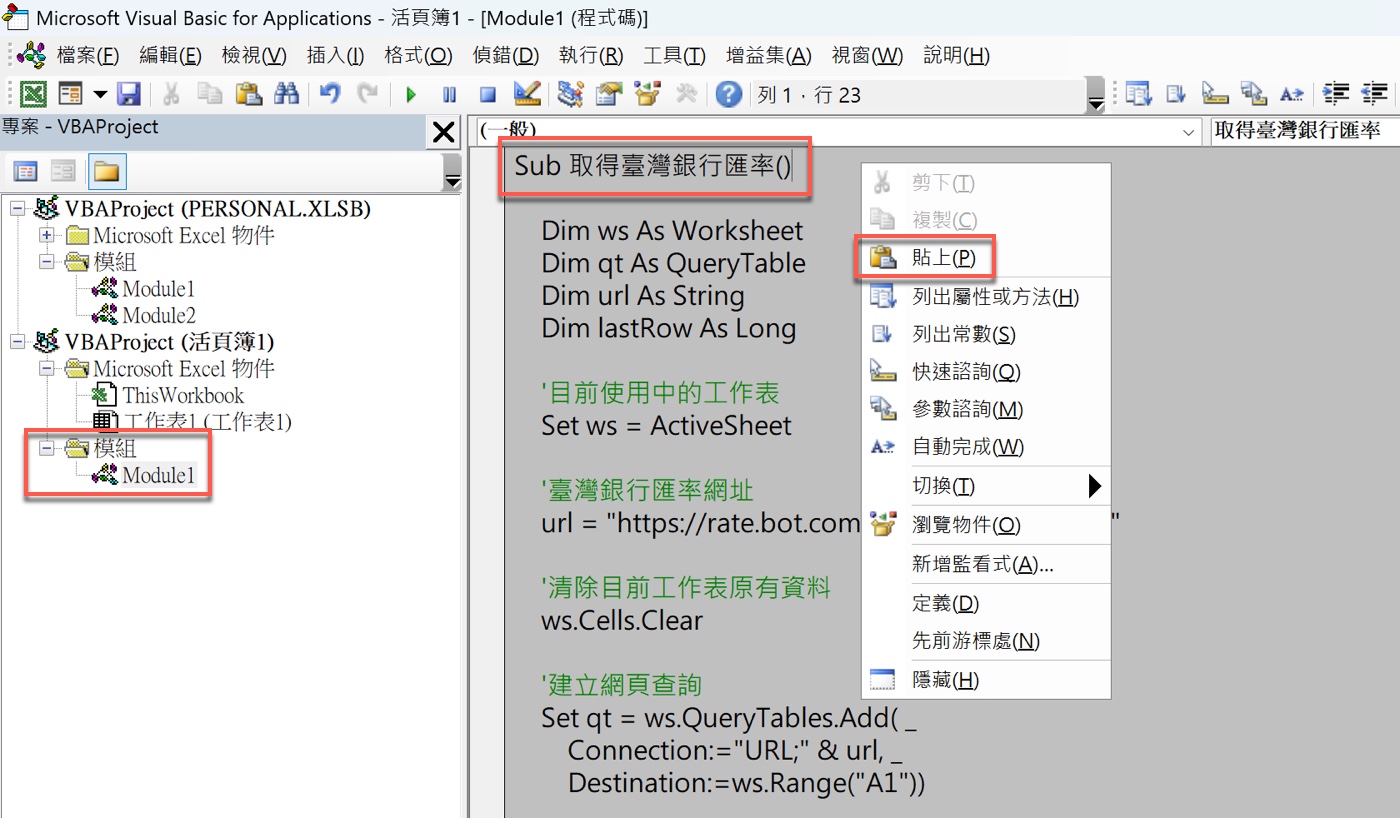Click the Redo arrow icon
This screenshot has height=818, width=1400.
(368, 94)
